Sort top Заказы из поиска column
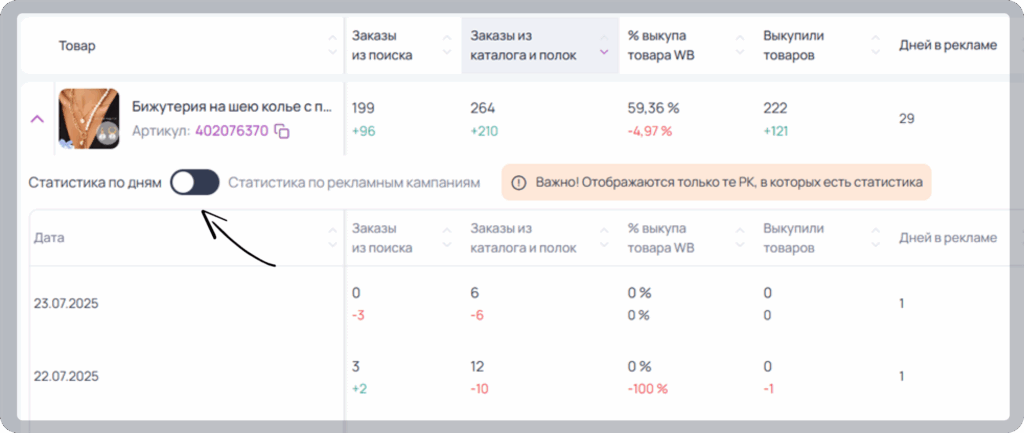1024x433 pixels. (x=447, y=45)
